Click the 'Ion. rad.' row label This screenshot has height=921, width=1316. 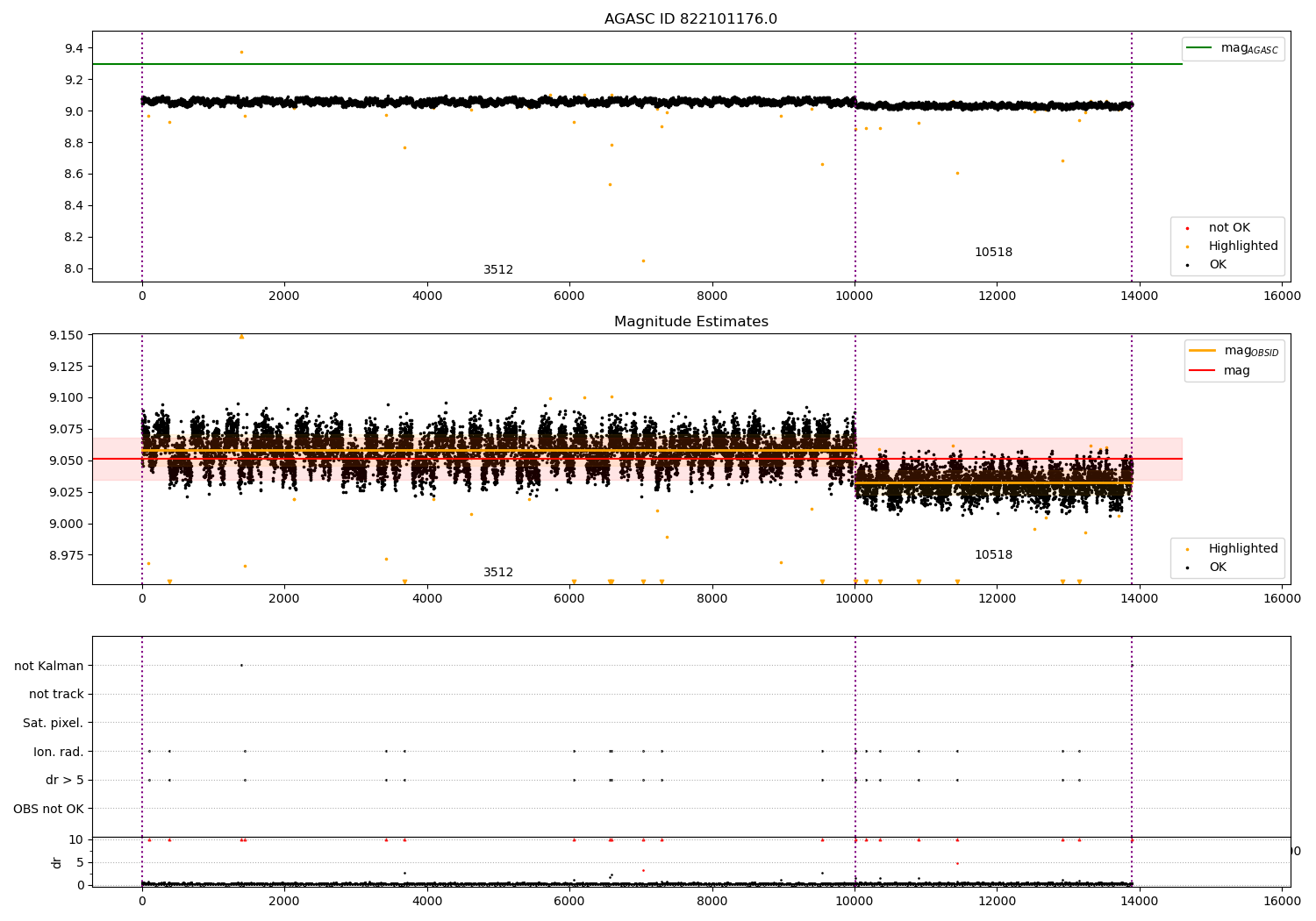(59, 753)
